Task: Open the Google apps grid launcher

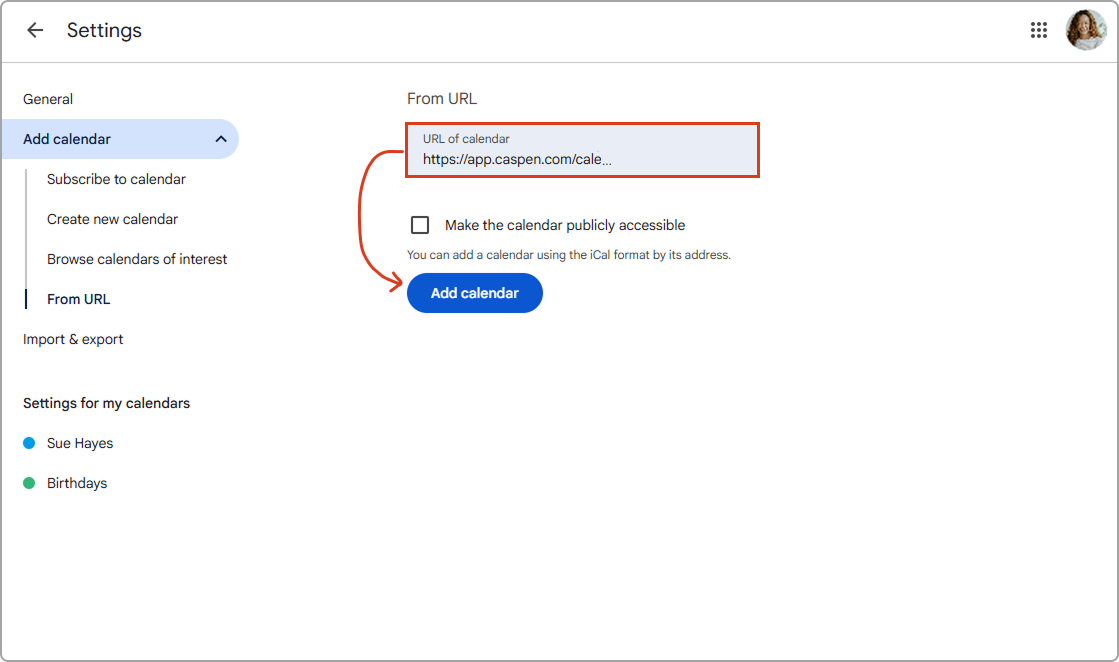Action: point(1038,30)
